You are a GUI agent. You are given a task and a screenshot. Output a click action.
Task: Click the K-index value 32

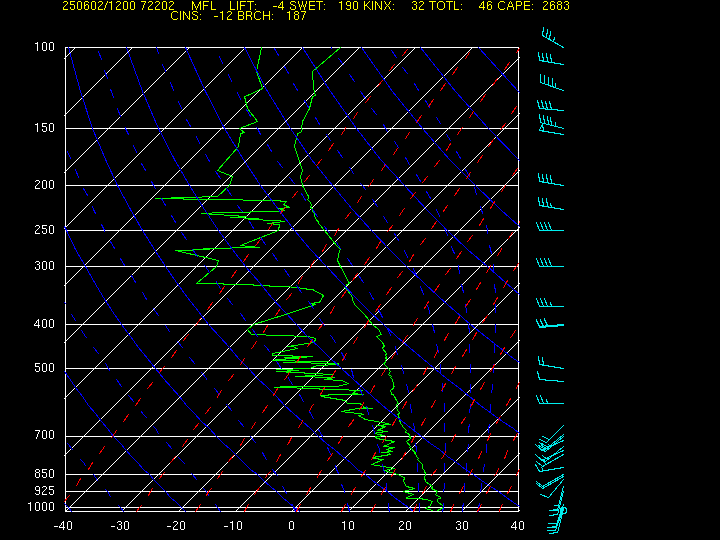tap(418, 6)
